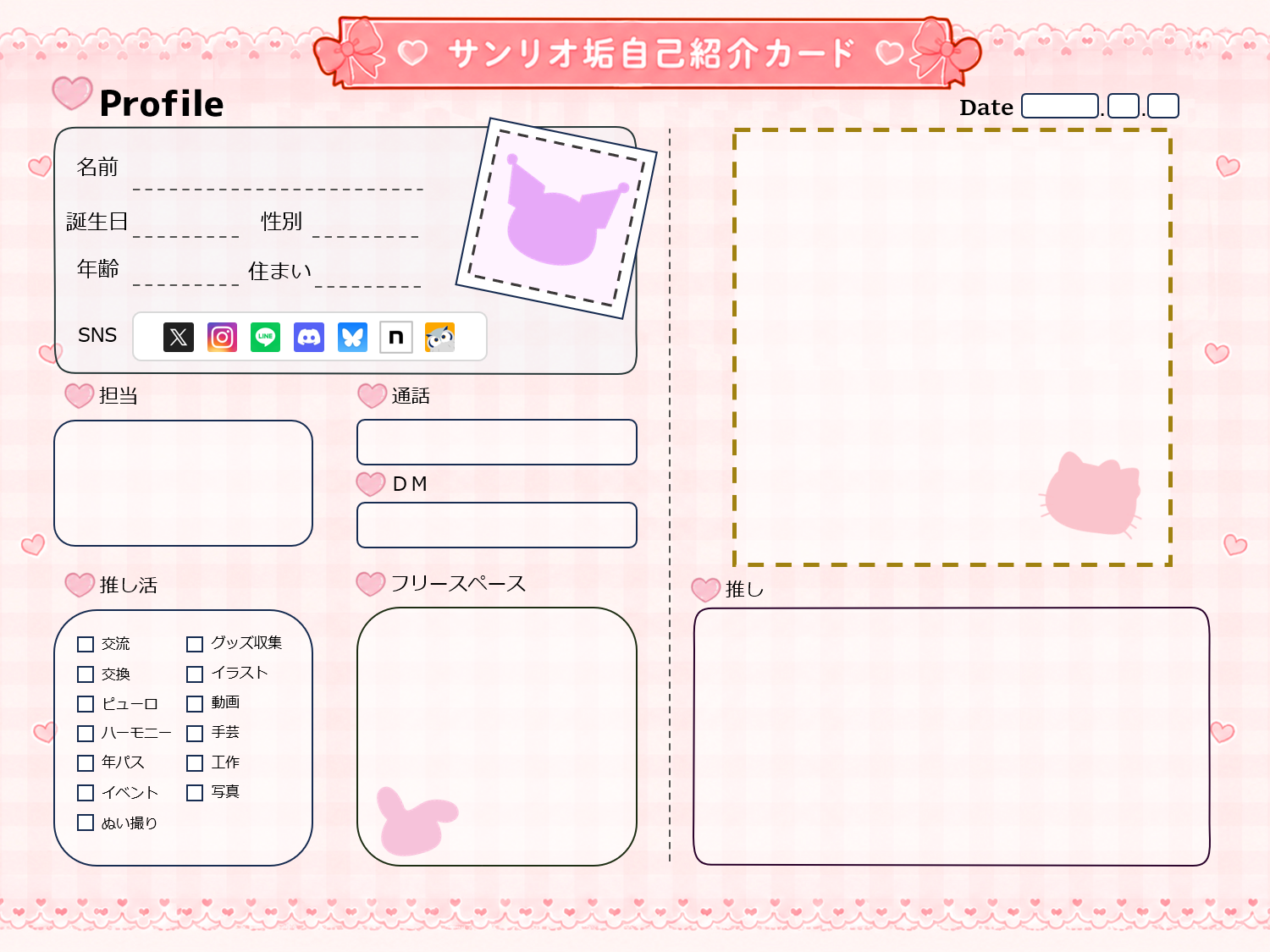
Task: Click the heart icon beside フリースペース
Action: (371, 584)
